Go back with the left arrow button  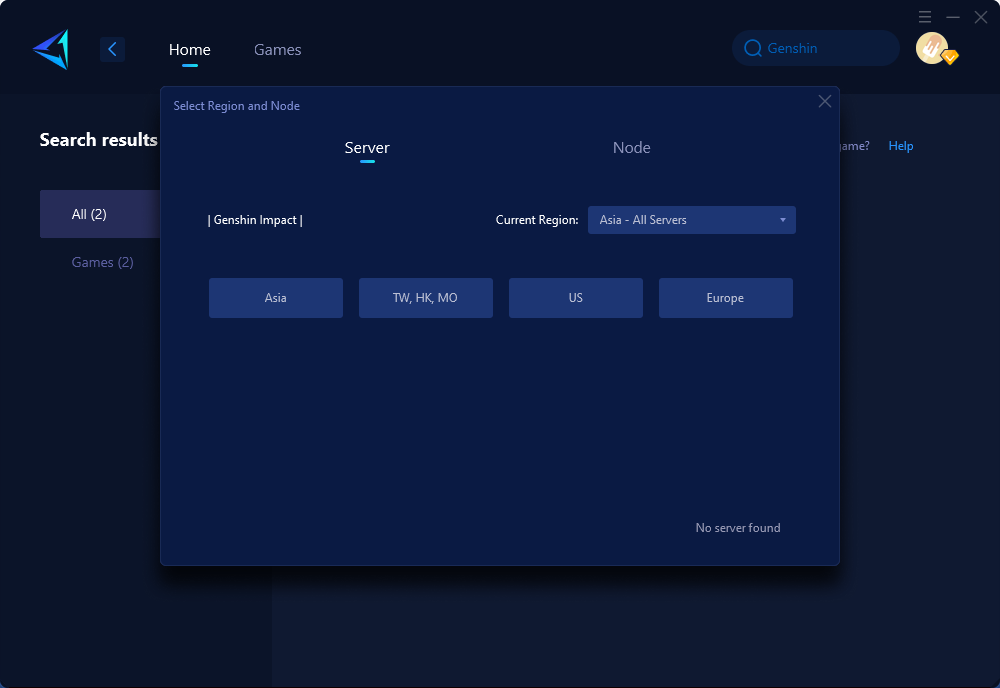click(x=112, y=49)
